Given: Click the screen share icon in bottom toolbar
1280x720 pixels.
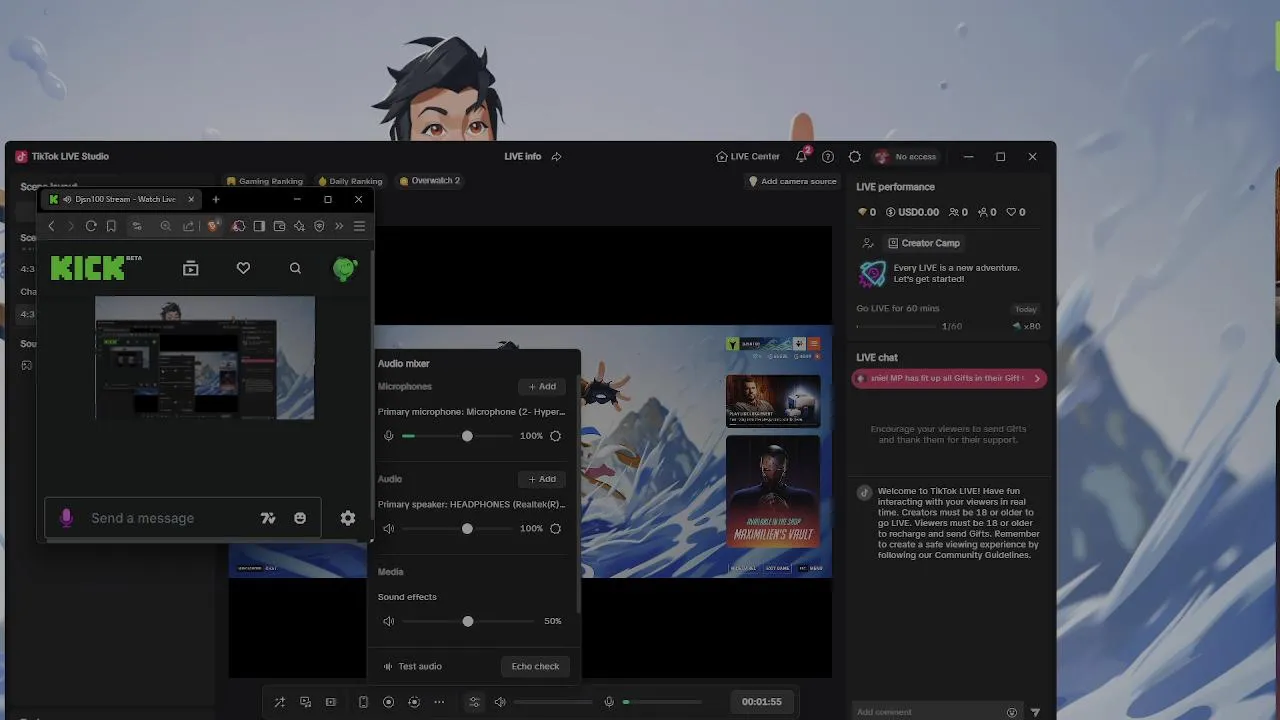Looking at the screenshot, I should click(x=306, y=702).
